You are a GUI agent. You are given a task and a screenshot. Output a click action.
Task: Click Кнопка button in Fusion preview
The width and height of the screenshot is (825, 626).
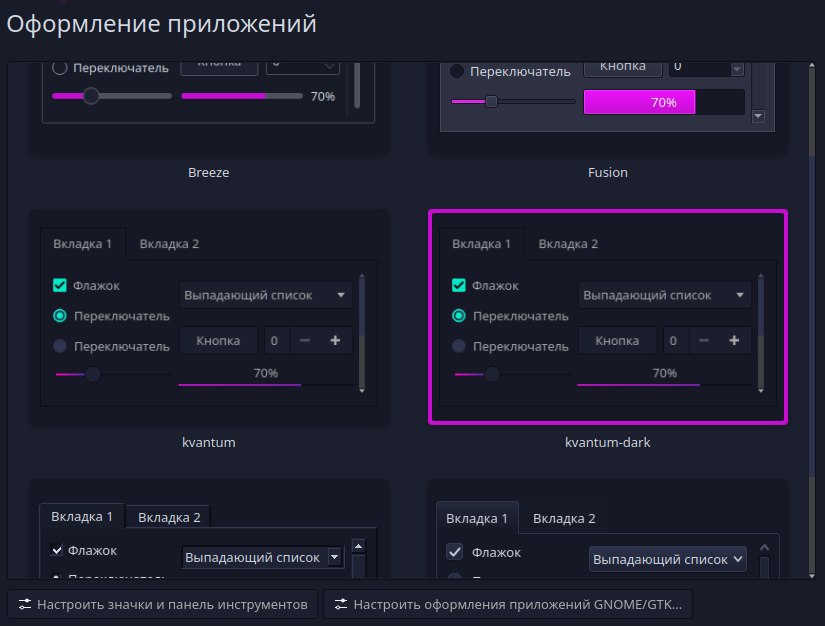[623, 68]
